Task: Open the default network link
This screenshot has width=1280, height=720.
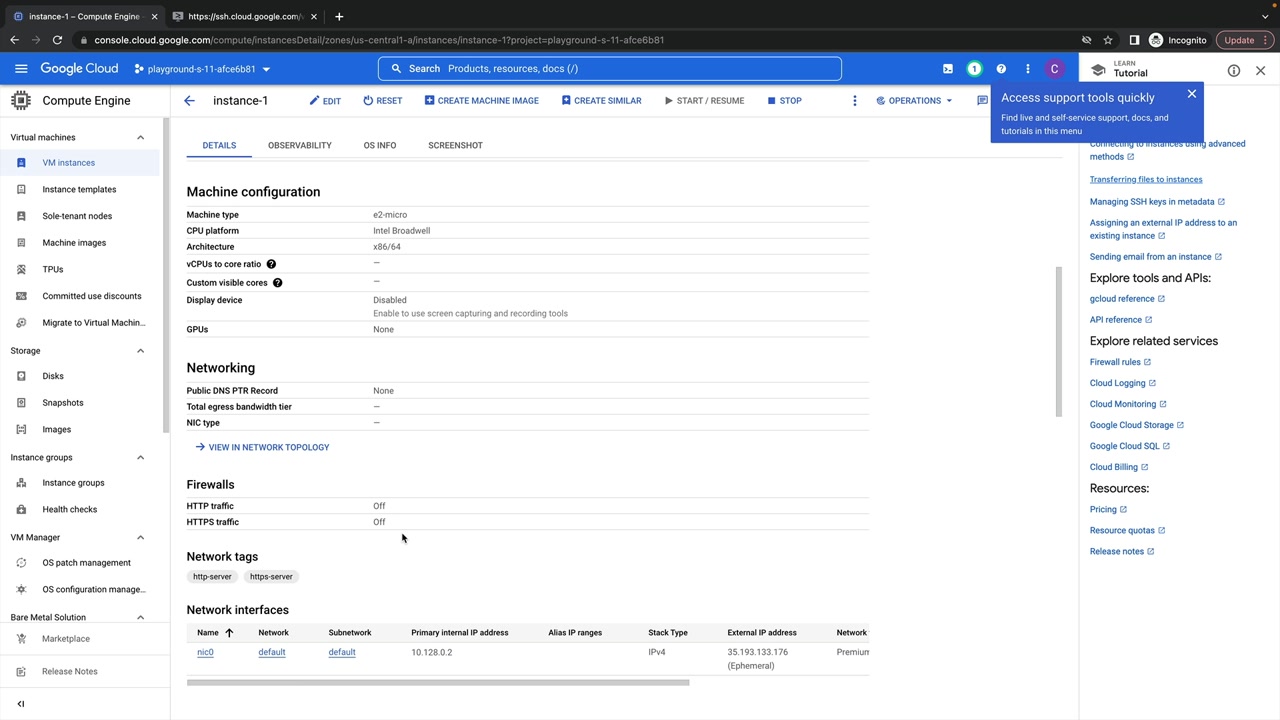Action: 272,653
